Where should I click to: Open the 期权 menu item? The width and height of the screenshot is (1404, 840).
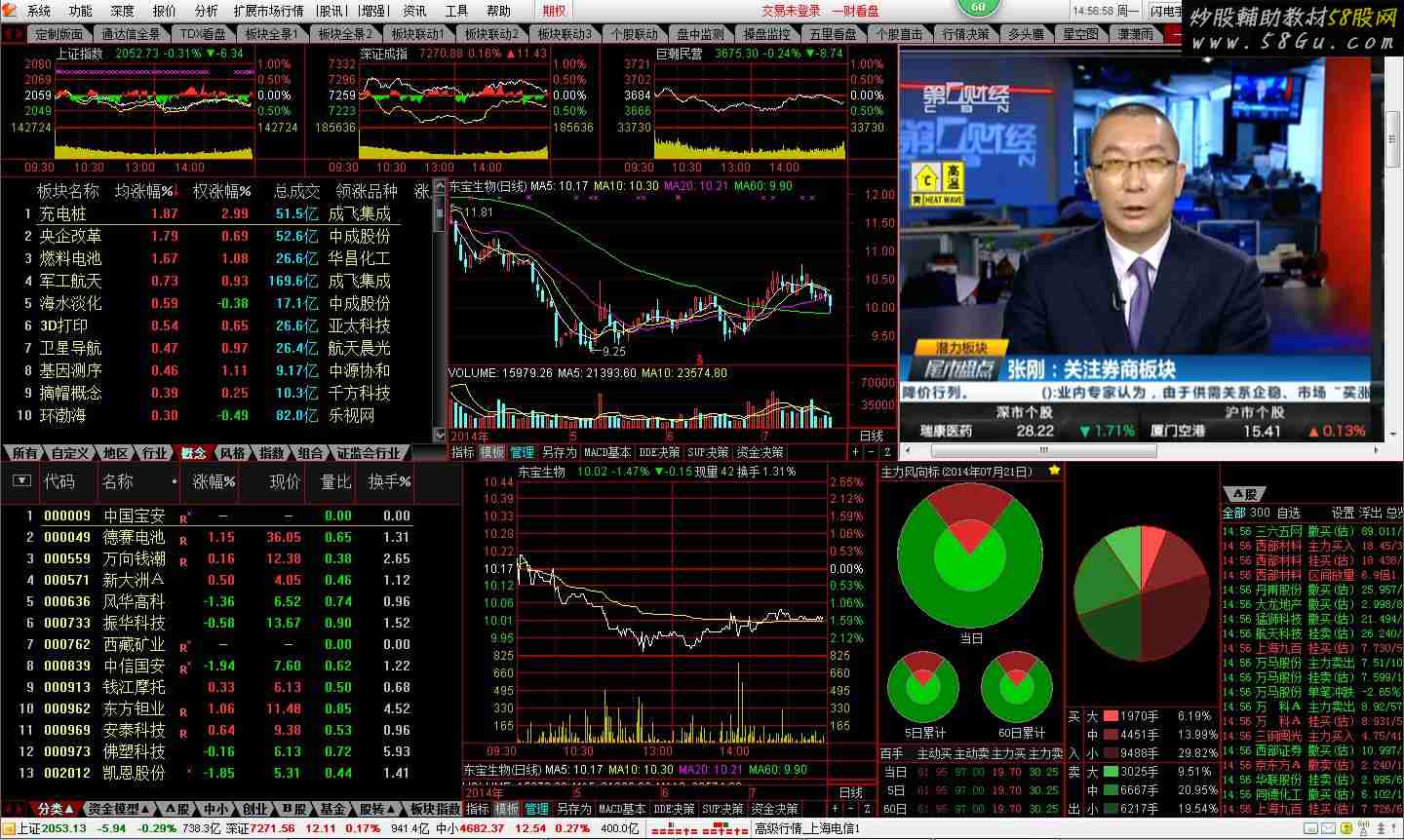[x=554, y=11]
